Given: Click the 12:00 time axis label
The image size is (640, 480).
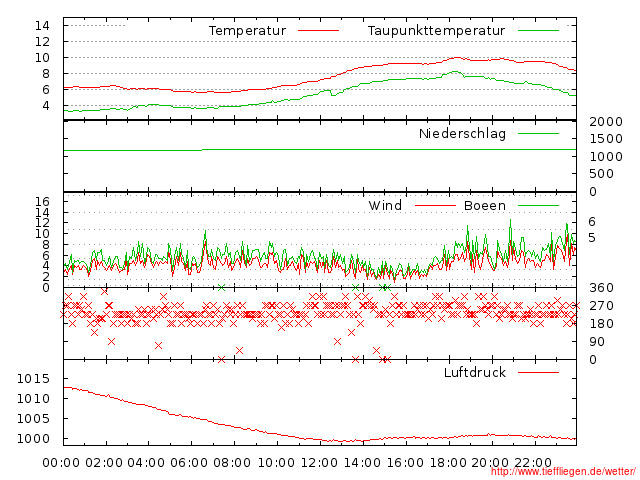Looking at the screenshot, I should coord(319,463).
